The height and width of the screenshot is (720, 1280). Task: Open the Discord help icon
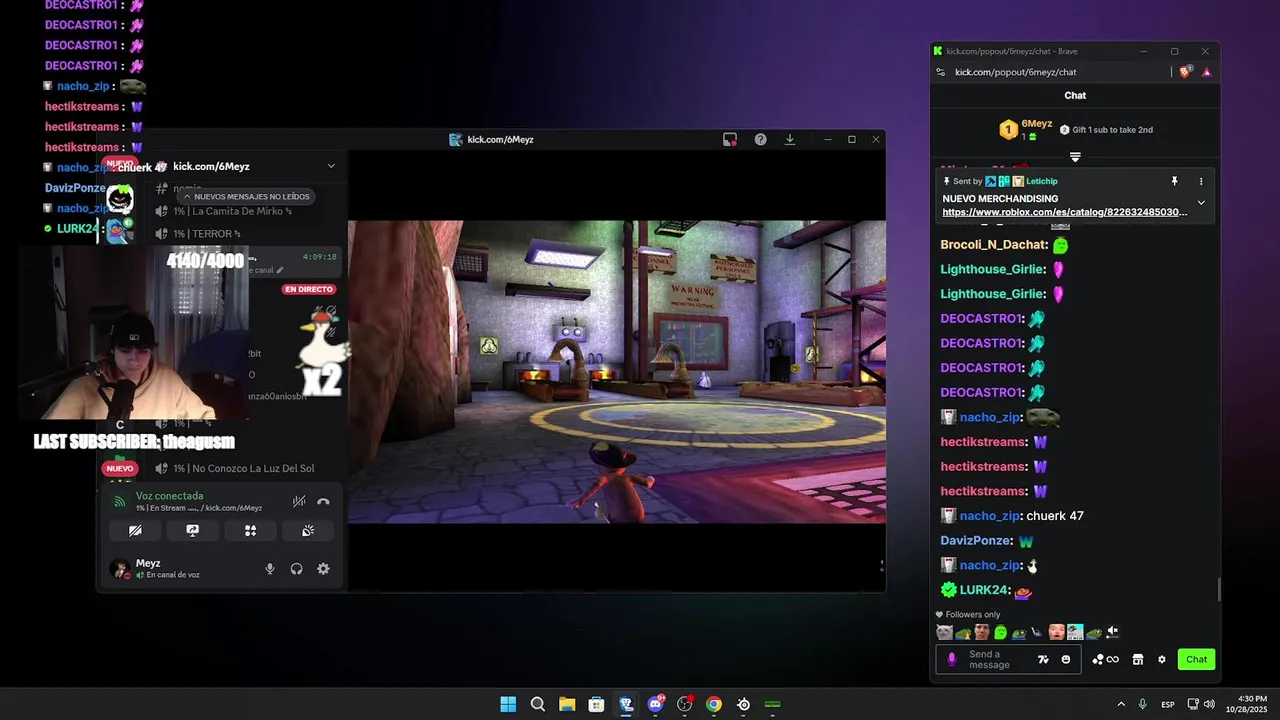(x=760, y=139)
